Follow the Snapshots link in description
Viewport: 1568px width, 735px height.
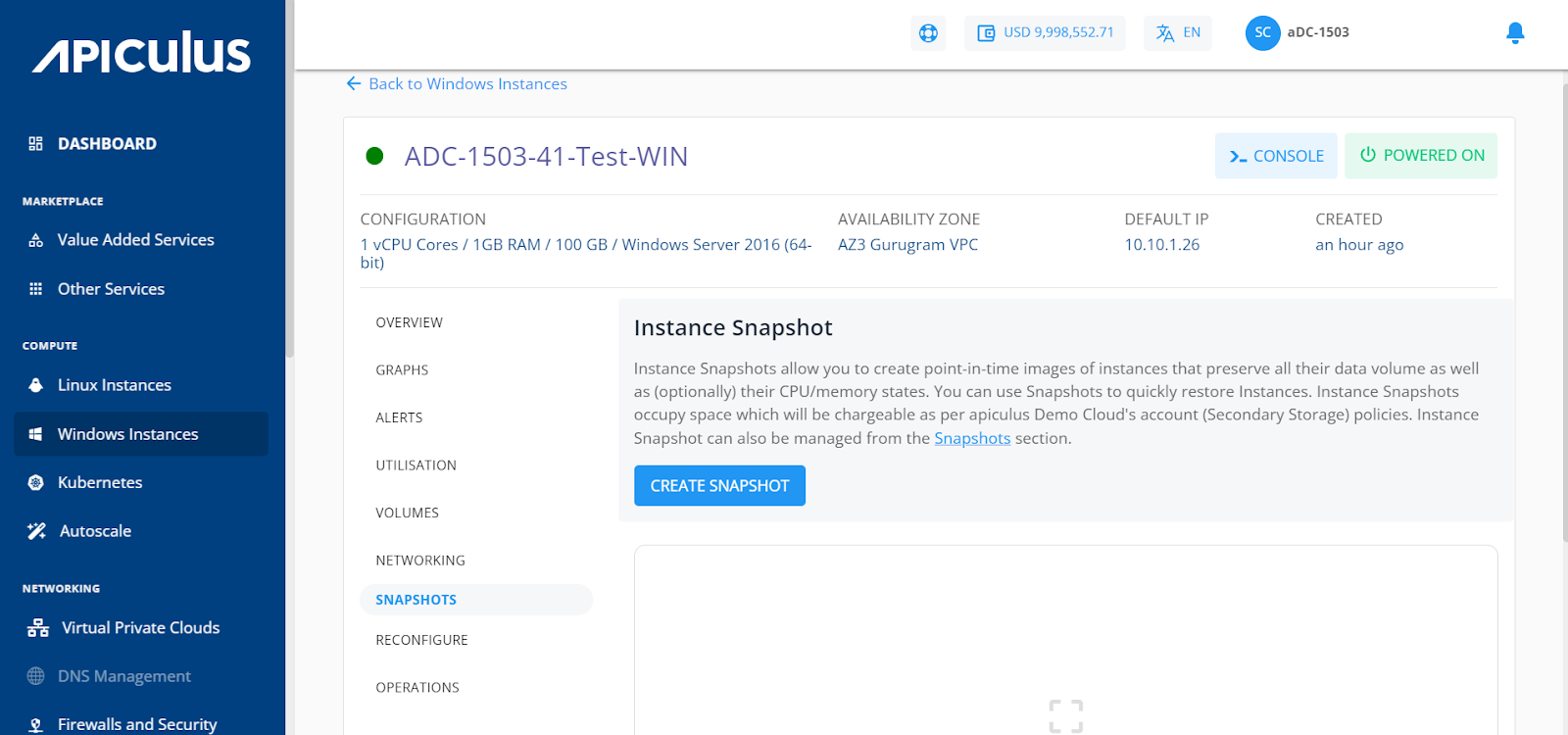pos(971,438)
